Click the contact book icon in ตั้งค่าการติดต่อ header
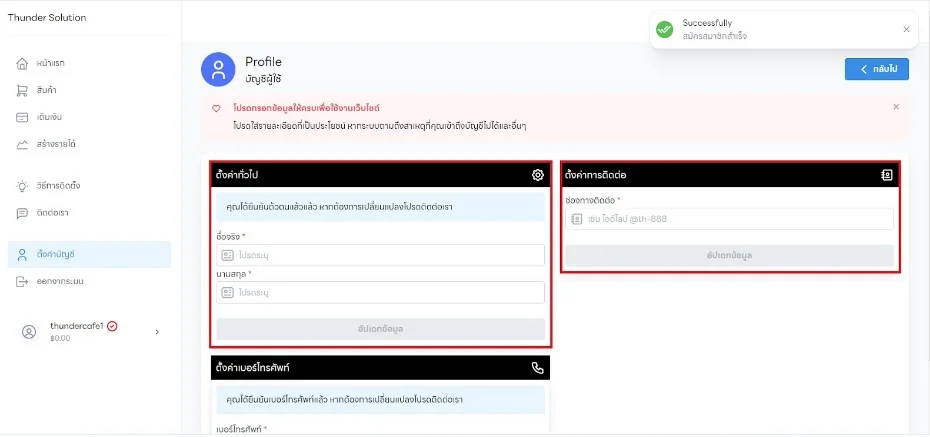The image size is (930, 437). (x=887, y=175)
